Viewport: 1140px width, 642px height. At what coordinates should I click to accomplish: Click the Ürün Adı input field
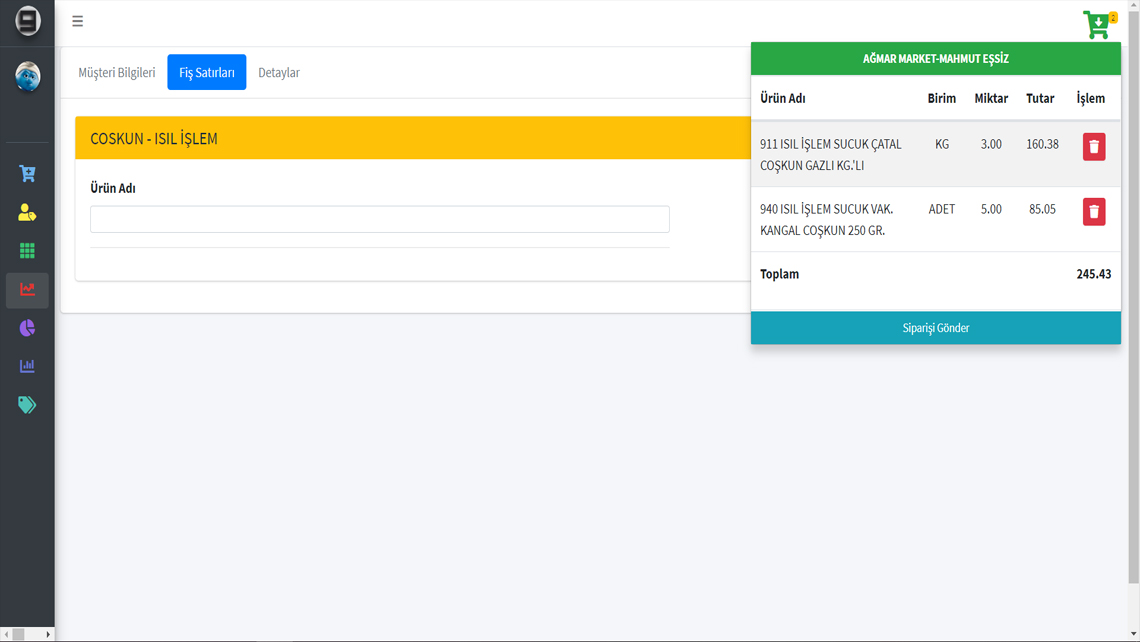(379, 219)
